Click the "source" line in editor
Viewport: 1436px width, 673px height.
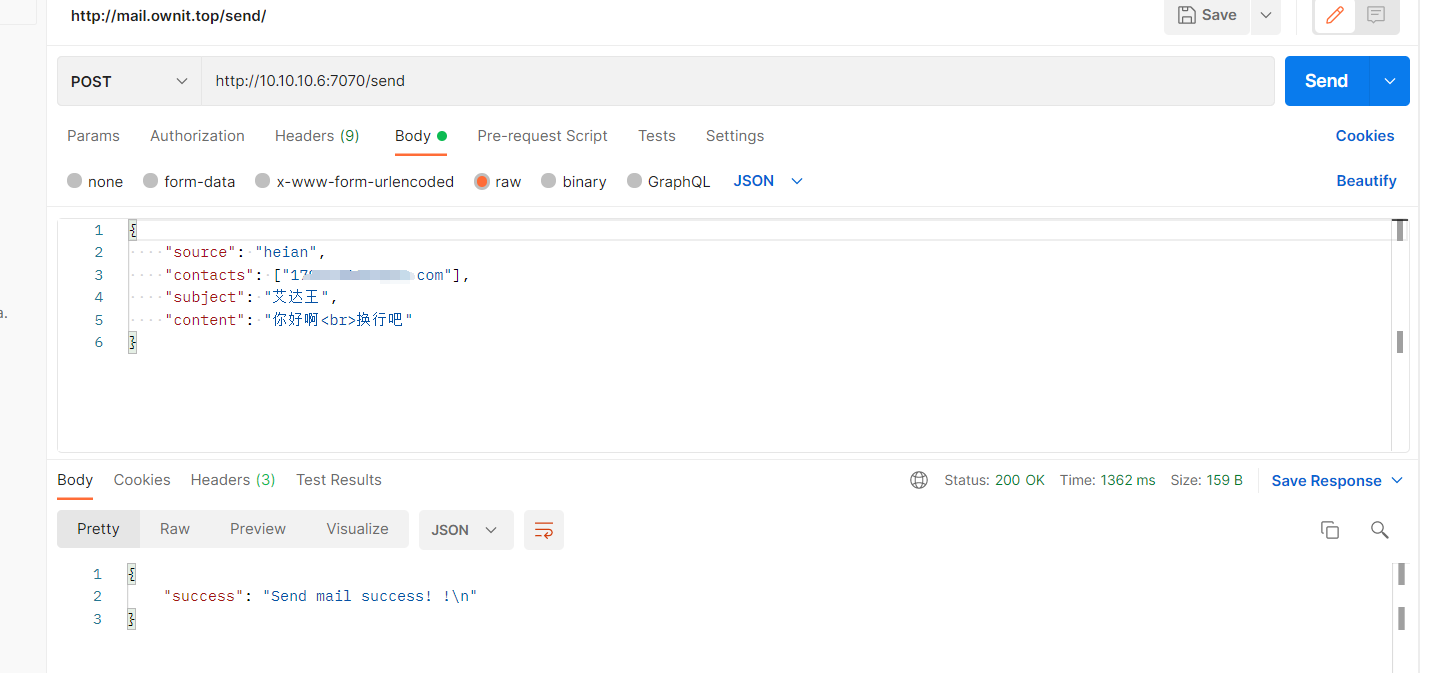pyautogui.click(x=245, y=252)
